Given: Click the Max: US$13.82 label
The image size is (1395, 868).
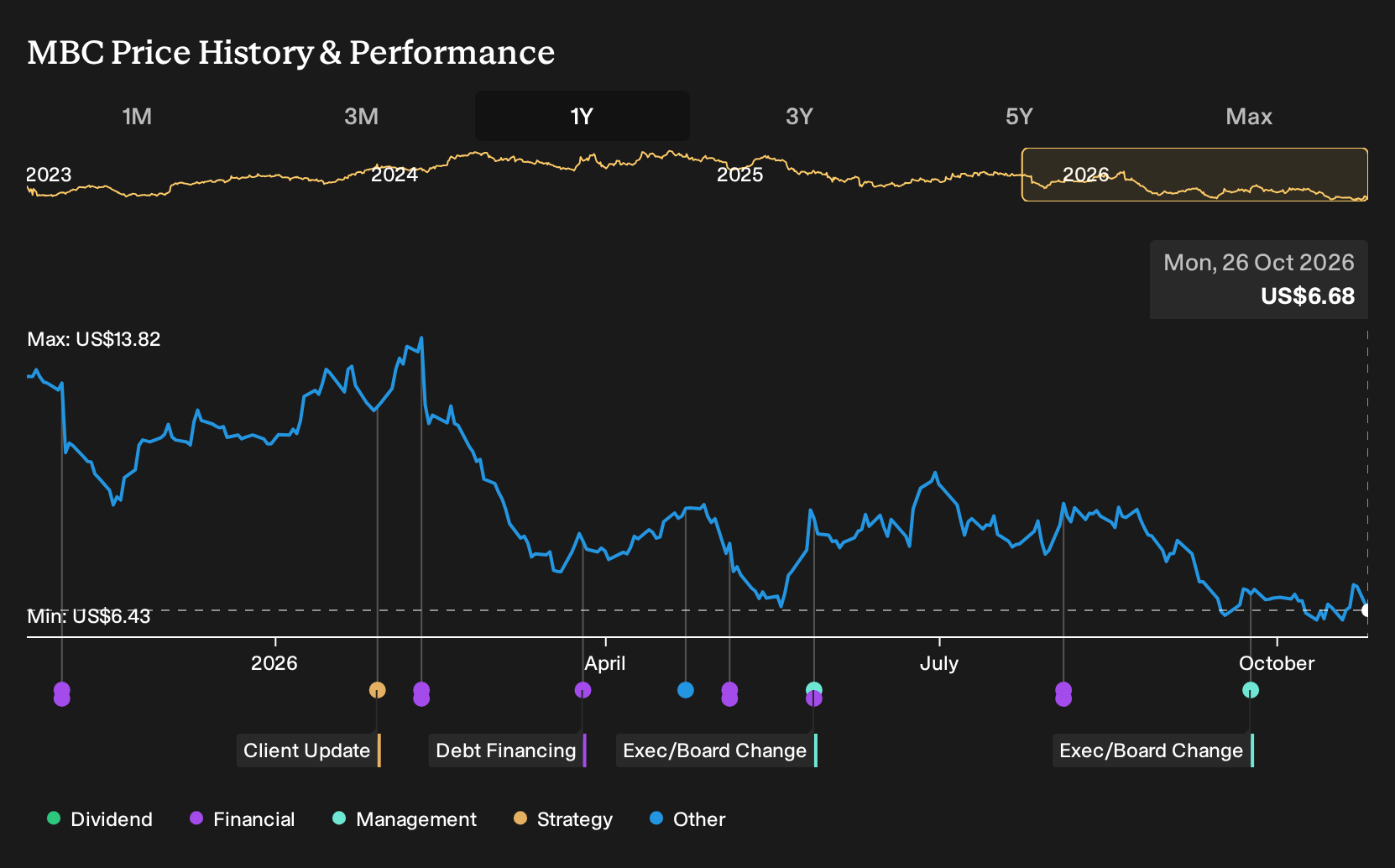Looking at the screenshot, I should pyautogui.click(x=94, y=339).
